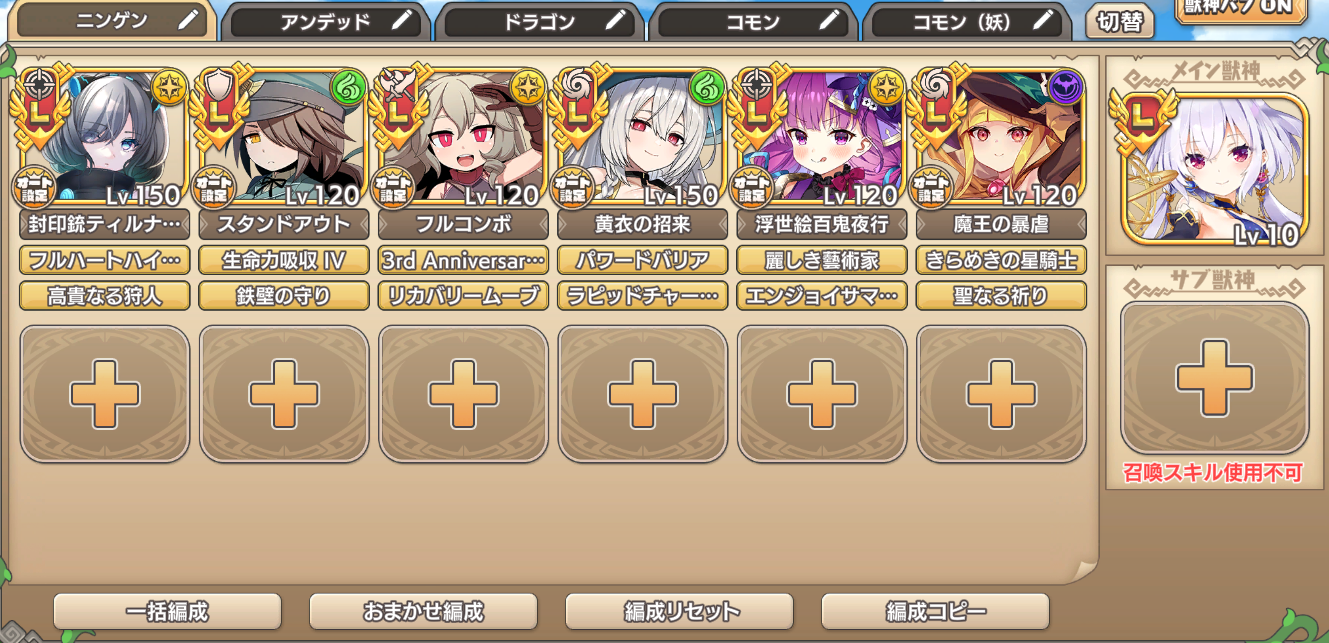This screenshot has height=643, width=1329.
Task: Click the pencil icon on コモン（妖） tab
Action: [x=1044, y=21]
